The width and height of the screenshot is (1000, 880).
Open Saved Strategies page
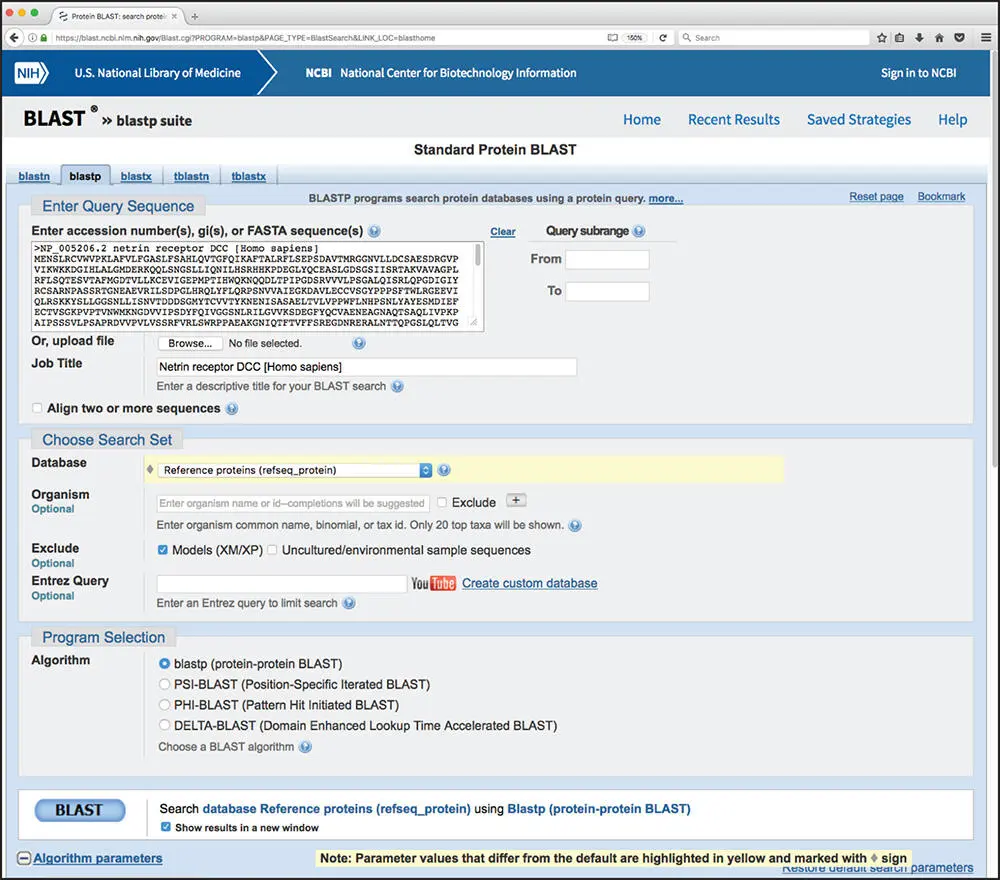click(x=858, y=120)
